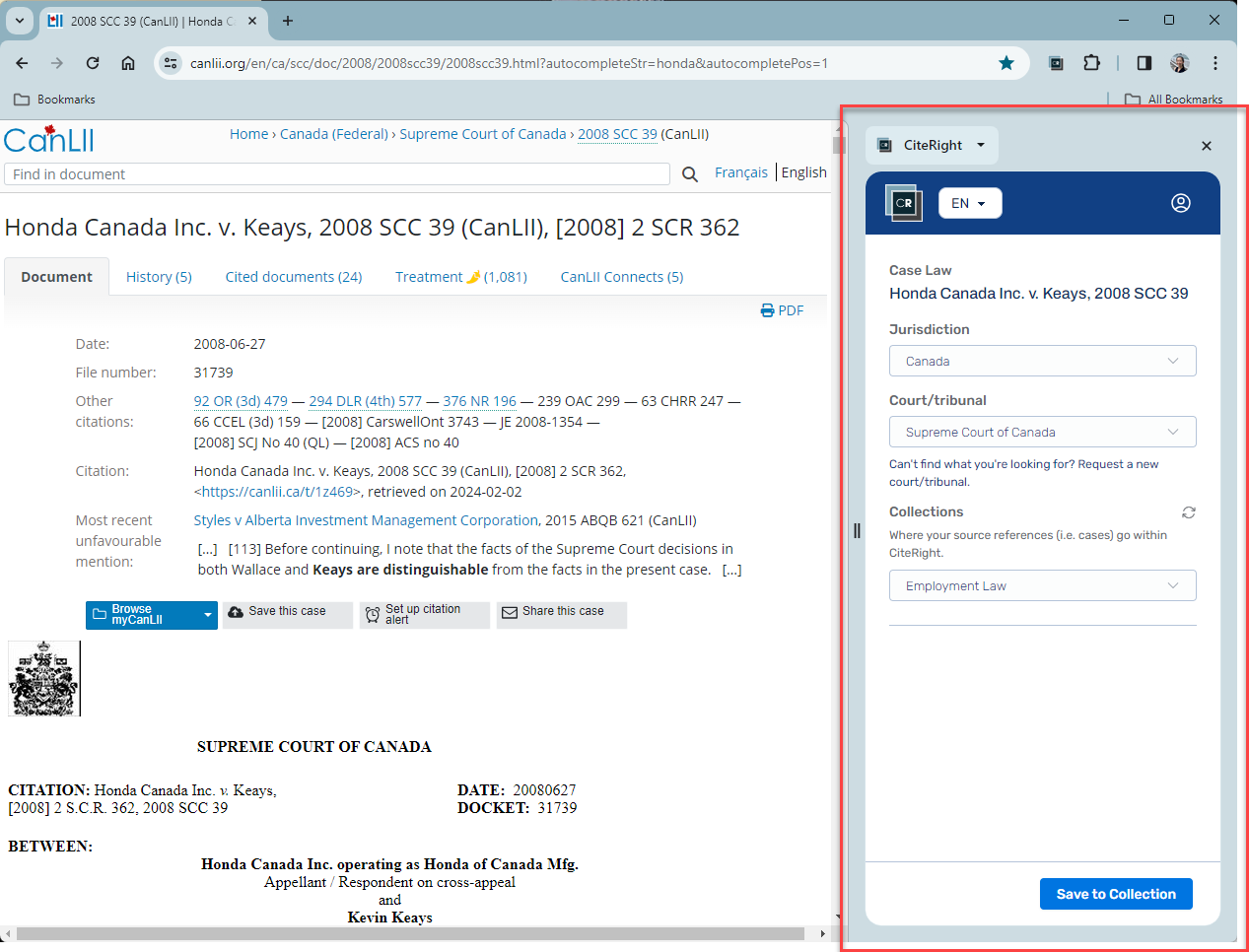Click the browser address bar URL
Image resolution: width=1249 pixels, height=952 pixels.
click(x=509, y=63)
